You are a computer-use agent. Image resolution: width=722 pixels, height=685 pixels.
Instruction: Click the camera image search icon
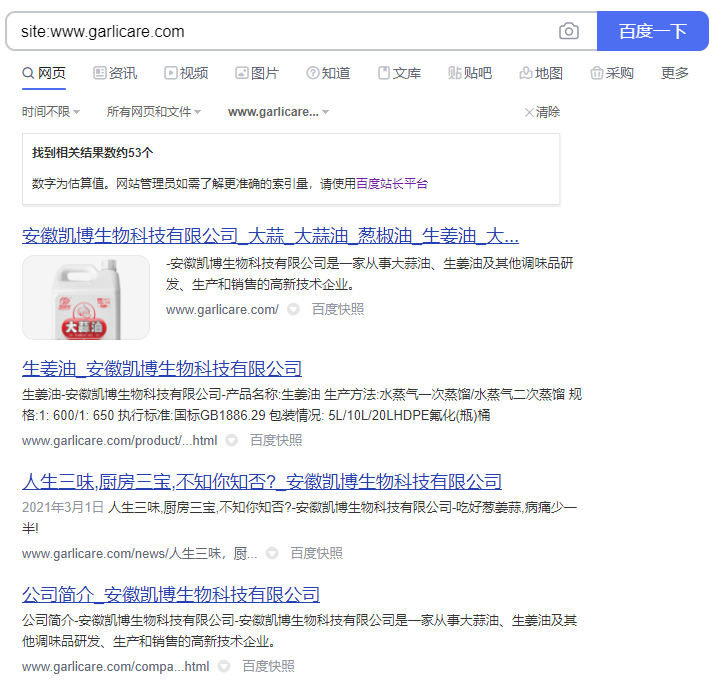[569, 31]
